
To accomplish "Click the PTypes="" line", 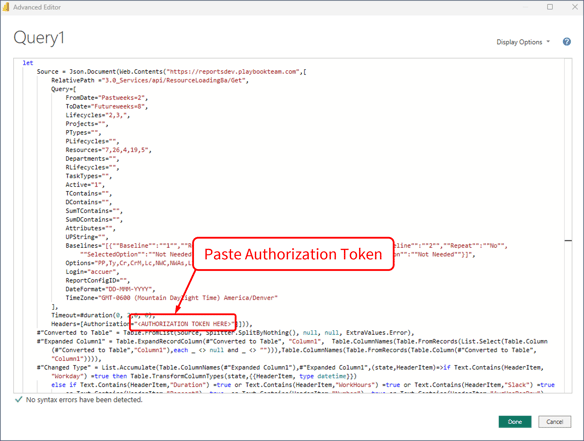I will tap(83, 133).
